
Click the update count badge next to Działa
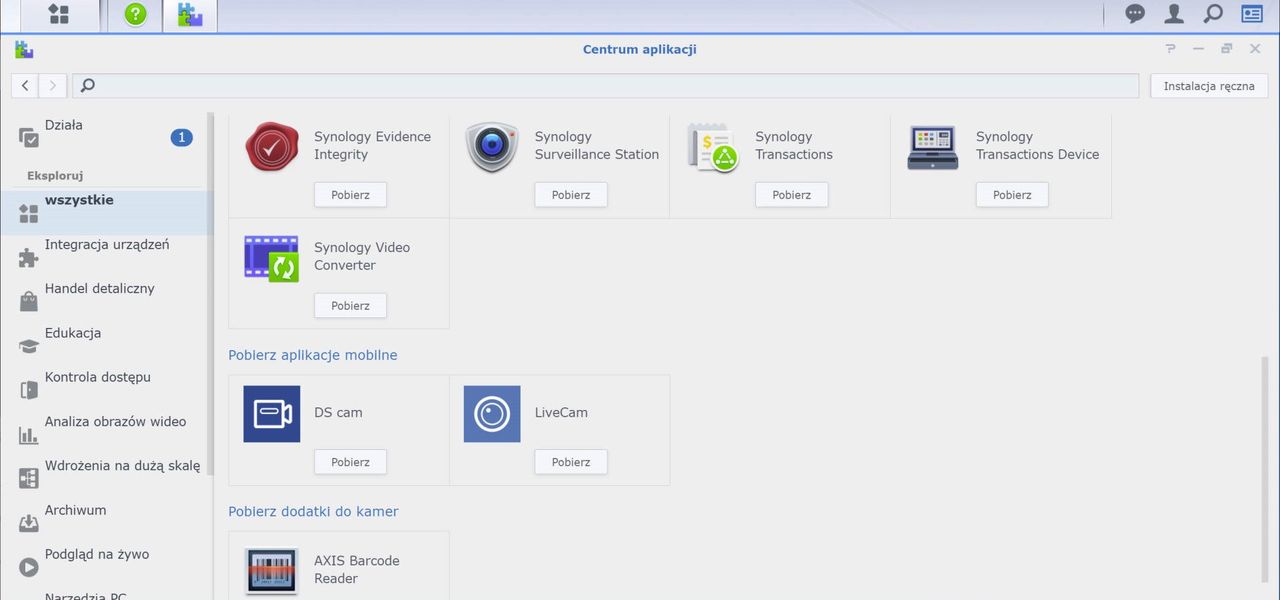[181, 137]
